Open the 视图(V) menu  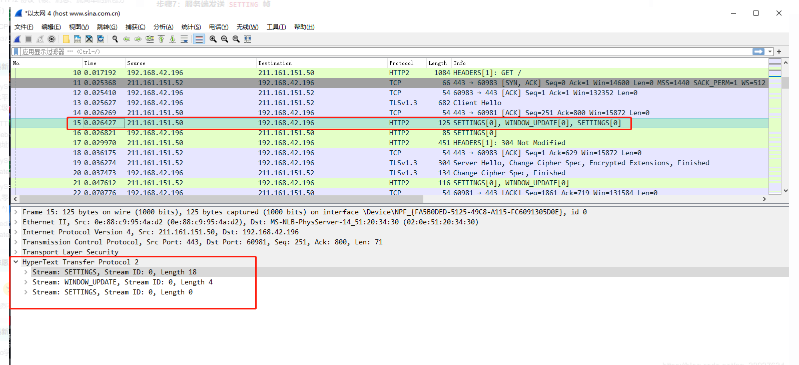click(79, 27)
